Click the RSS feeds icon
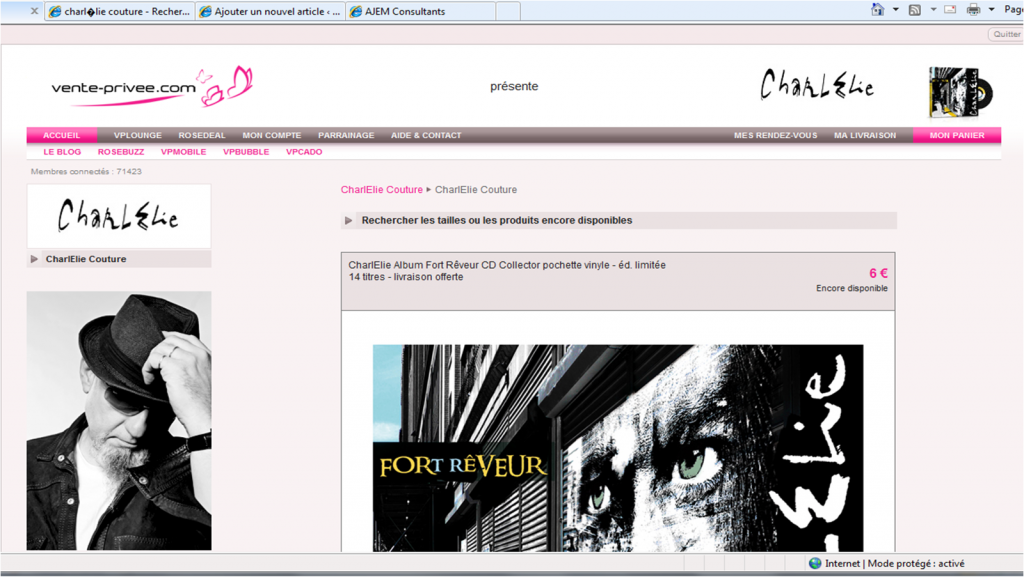 click(x=915, y=10)
